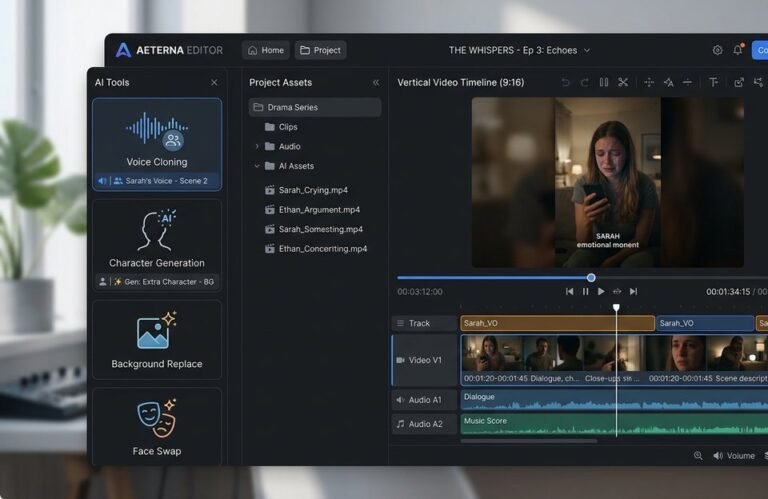
Task: Open THE WHISPERS episode title dropdown
Action: [x=519, y=50]
